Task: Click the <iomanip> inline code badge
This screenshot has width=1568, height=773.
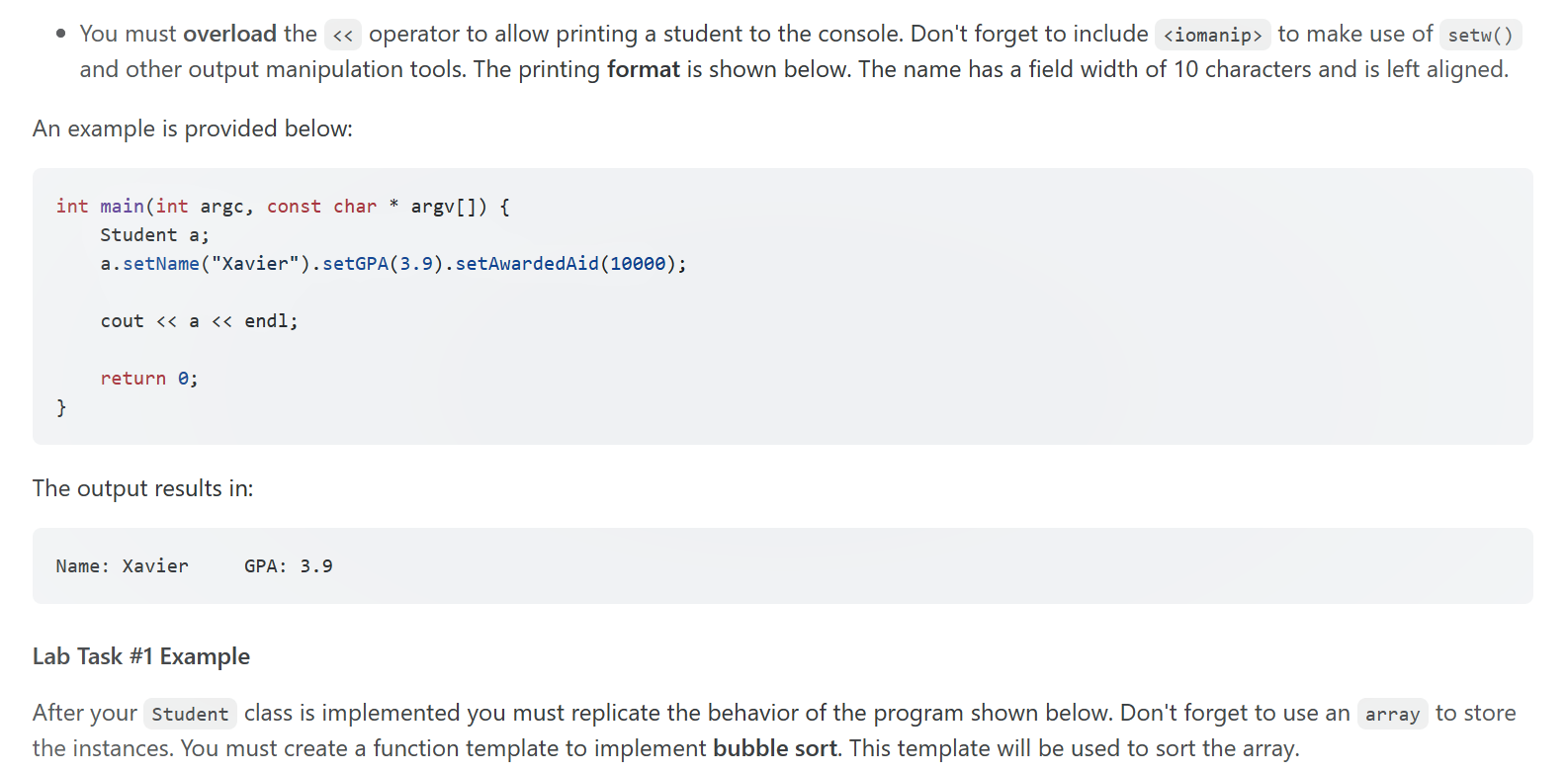Action: [x=1213, y=36]
